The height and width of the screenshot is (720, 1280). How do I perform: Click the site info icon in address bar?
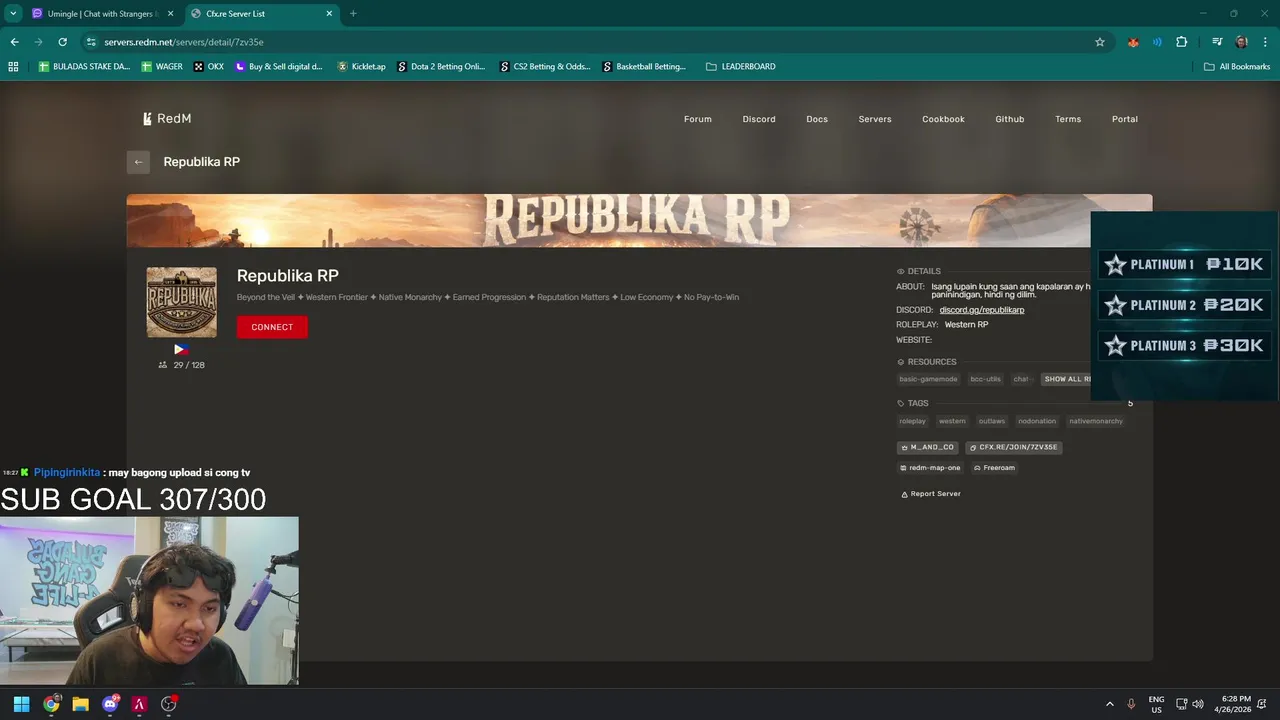91,42
